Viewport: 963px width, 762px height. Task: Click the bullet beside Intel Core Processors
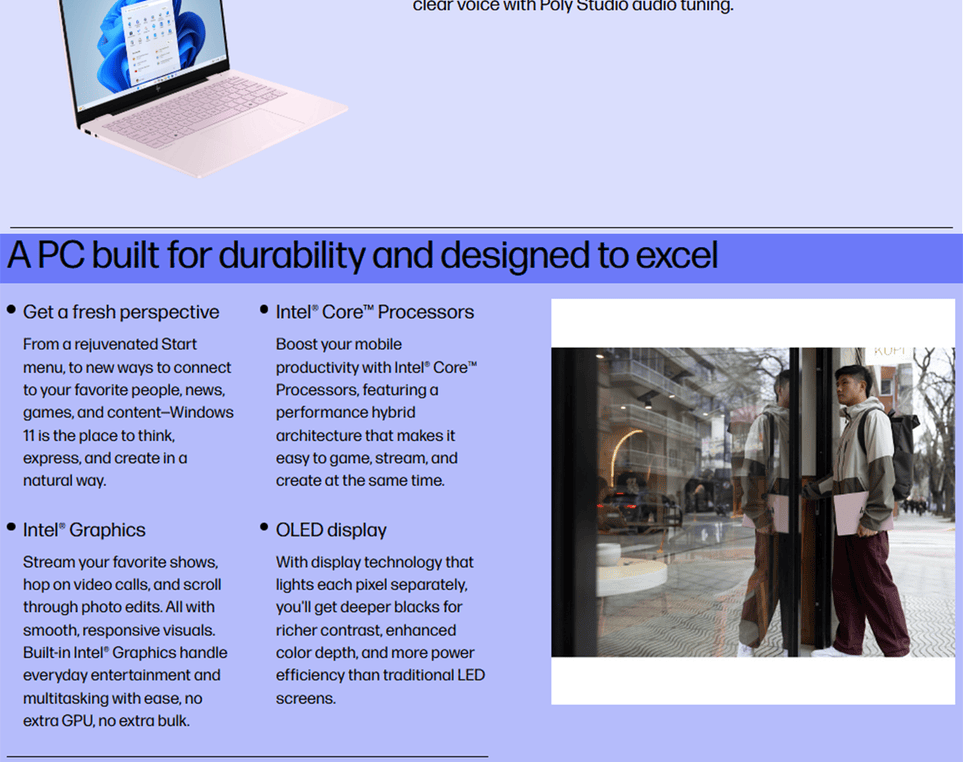[264, 310]
